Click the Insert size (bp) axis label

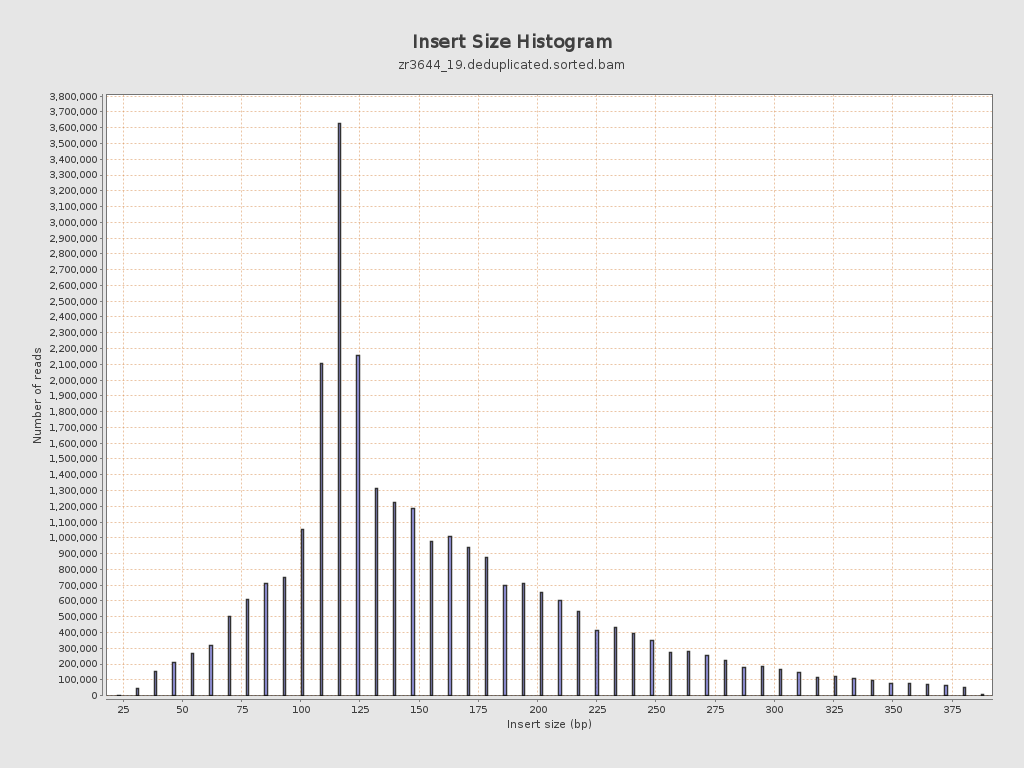[549, 724]
